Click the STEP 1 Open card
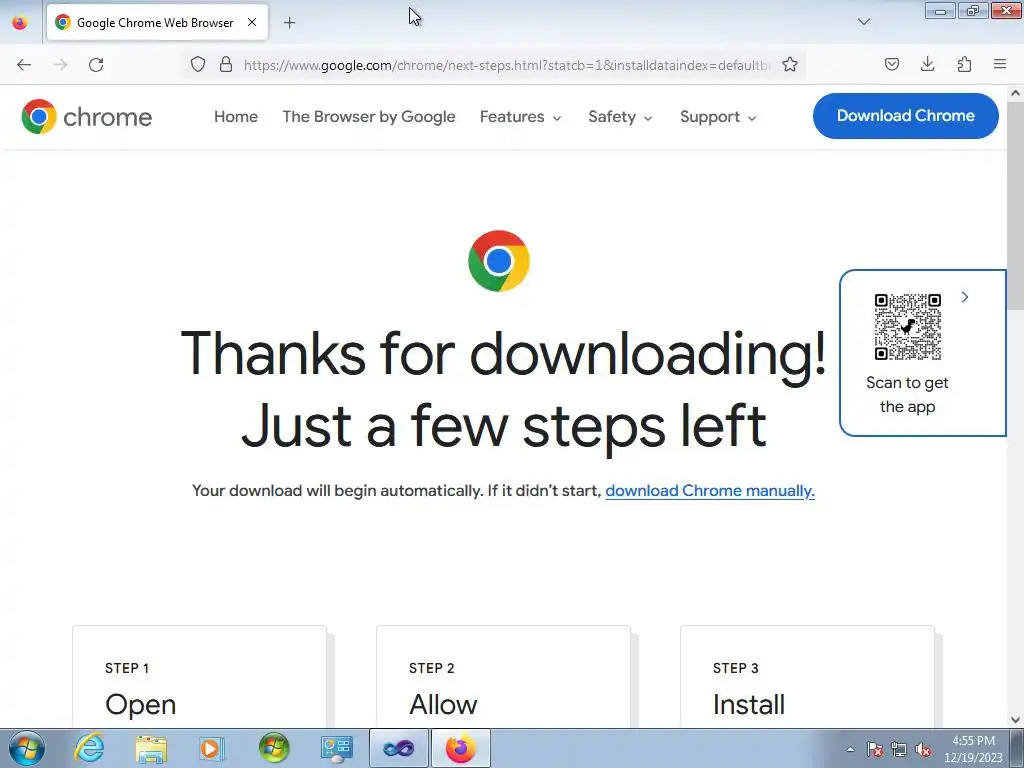 (199, 677)
